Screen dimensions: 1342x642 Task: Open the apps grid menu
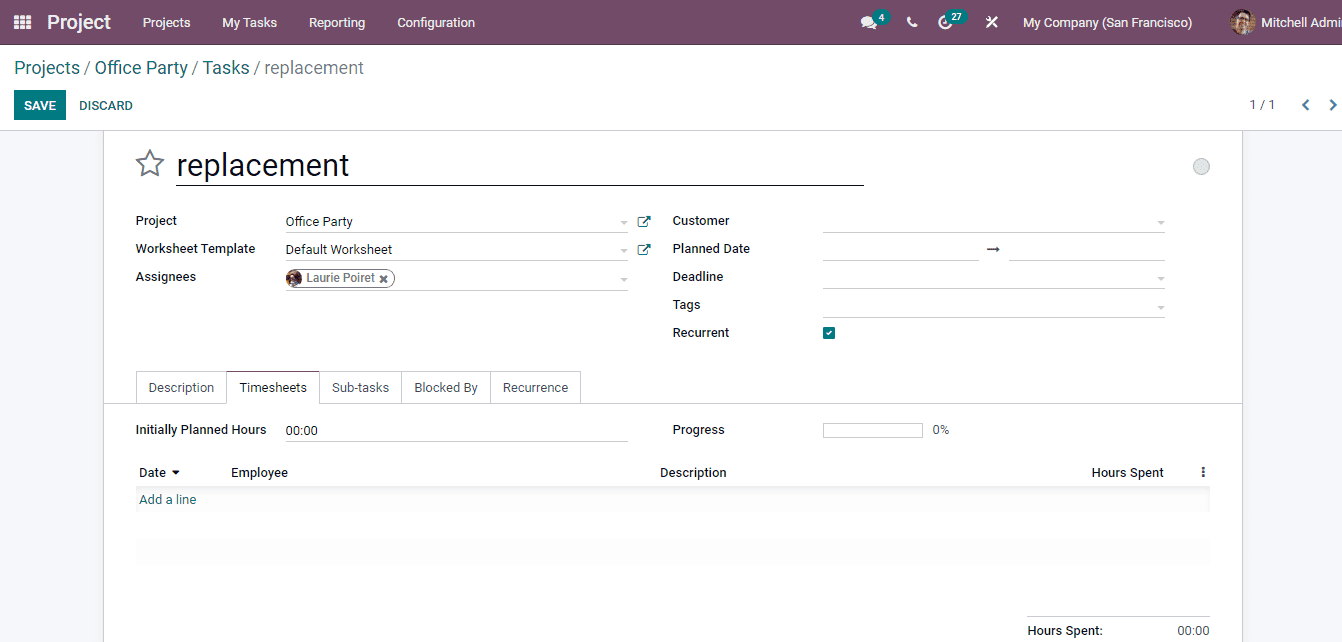(22, 22)
